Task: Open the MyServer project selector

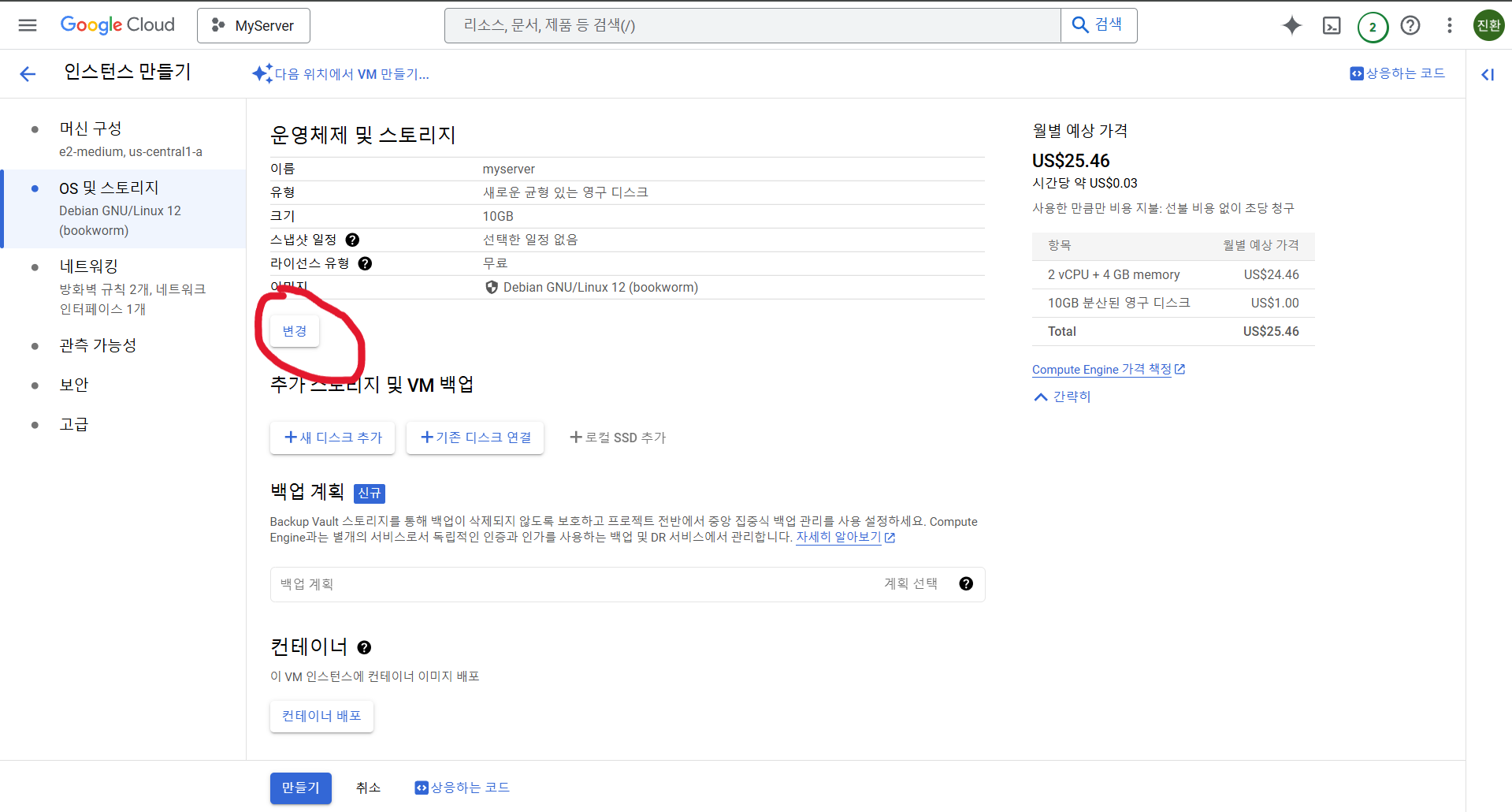Action: tap(253, 25)
